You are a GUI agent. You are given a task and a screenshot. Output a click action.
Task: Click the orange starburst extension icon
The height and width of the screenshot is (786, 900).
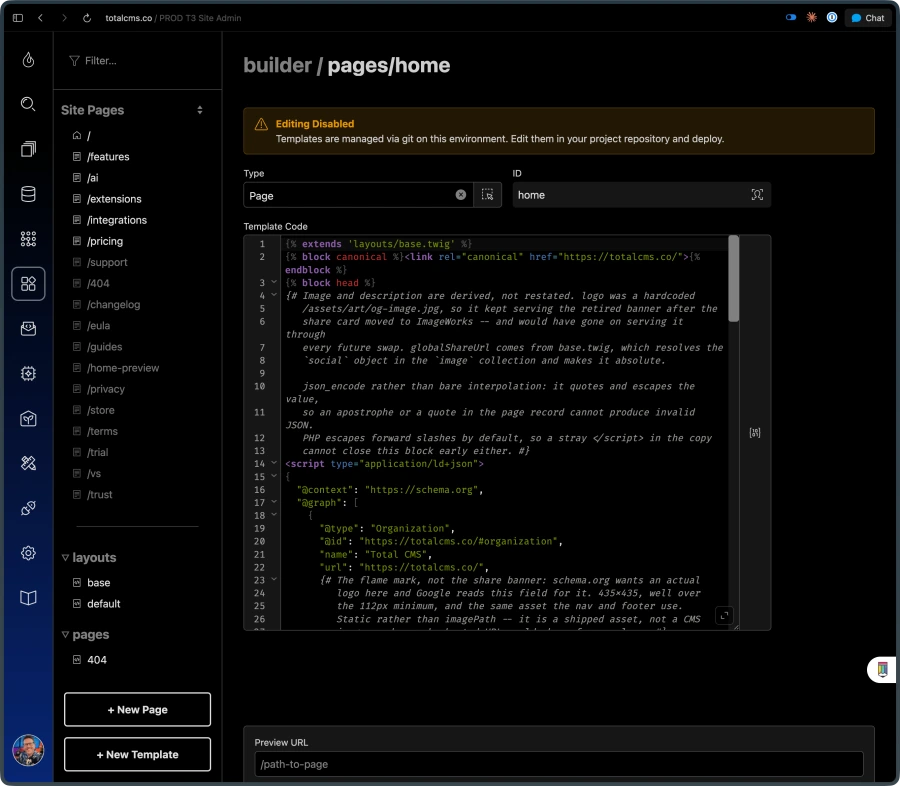click(x=812, y=17)
